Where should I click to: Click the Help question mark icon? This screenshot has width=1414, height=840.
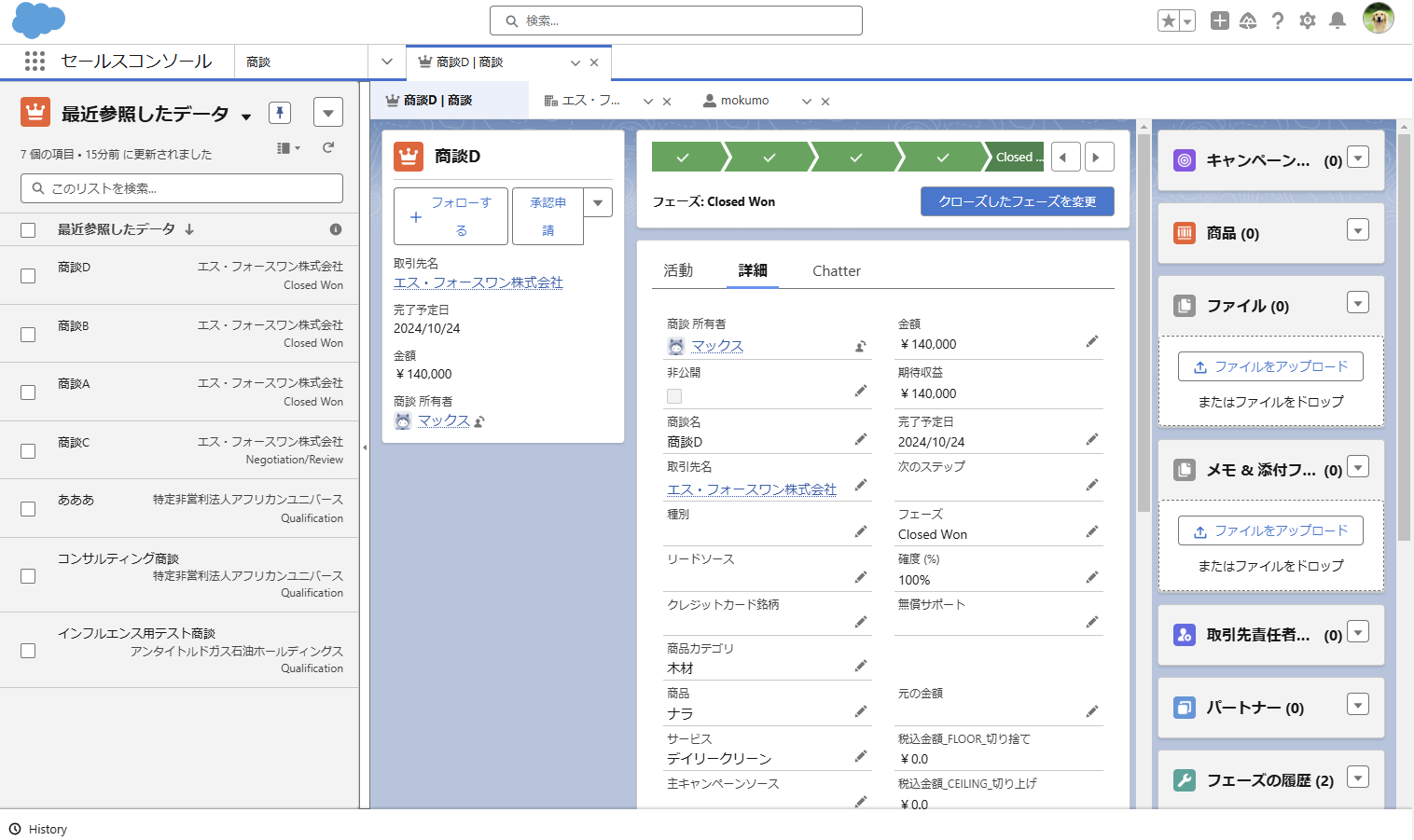1278,20
